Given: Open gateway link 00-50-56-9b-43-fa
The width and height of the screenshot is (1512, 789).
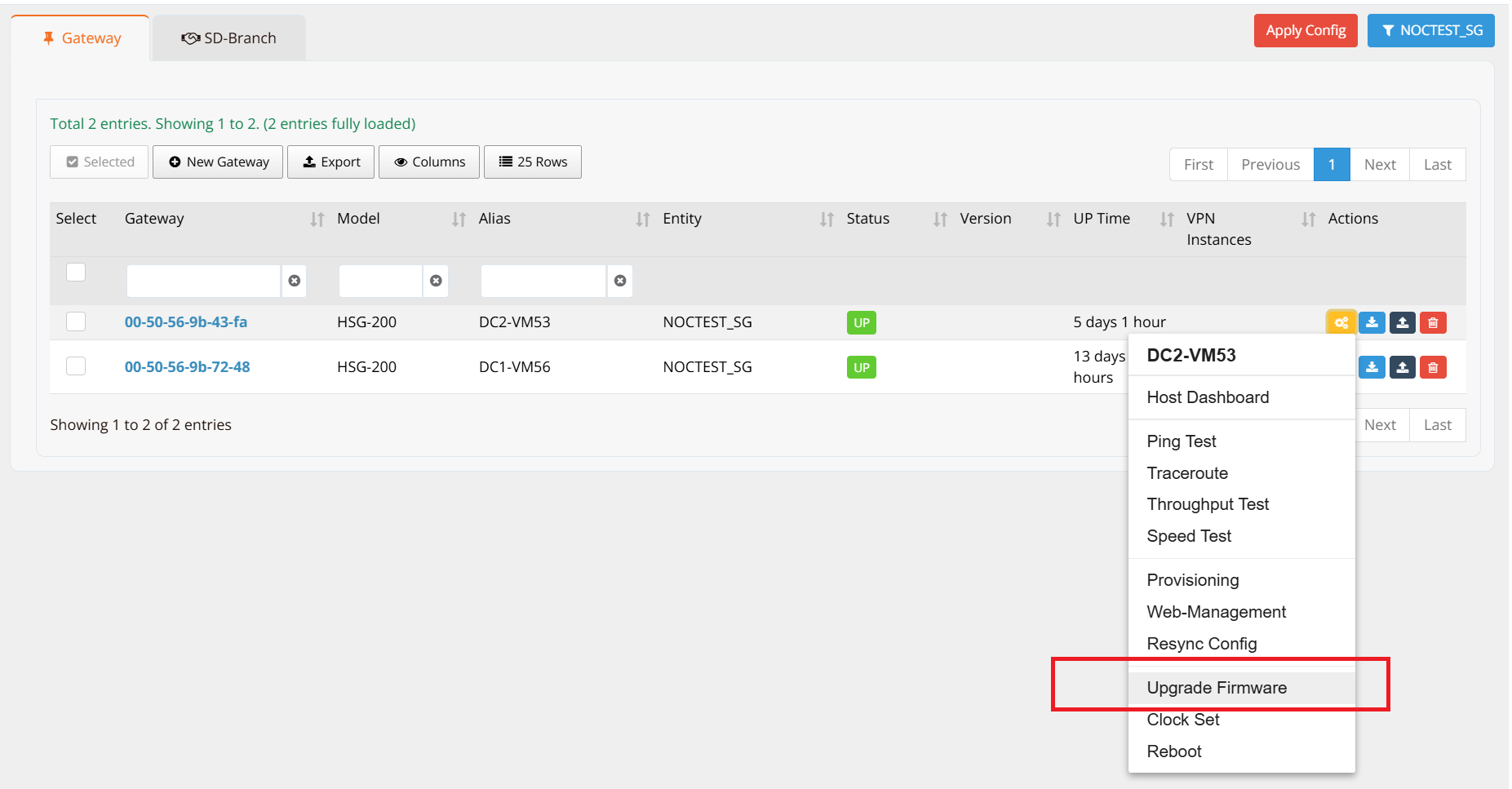Looking at the screenshot, I should (186, 322).
